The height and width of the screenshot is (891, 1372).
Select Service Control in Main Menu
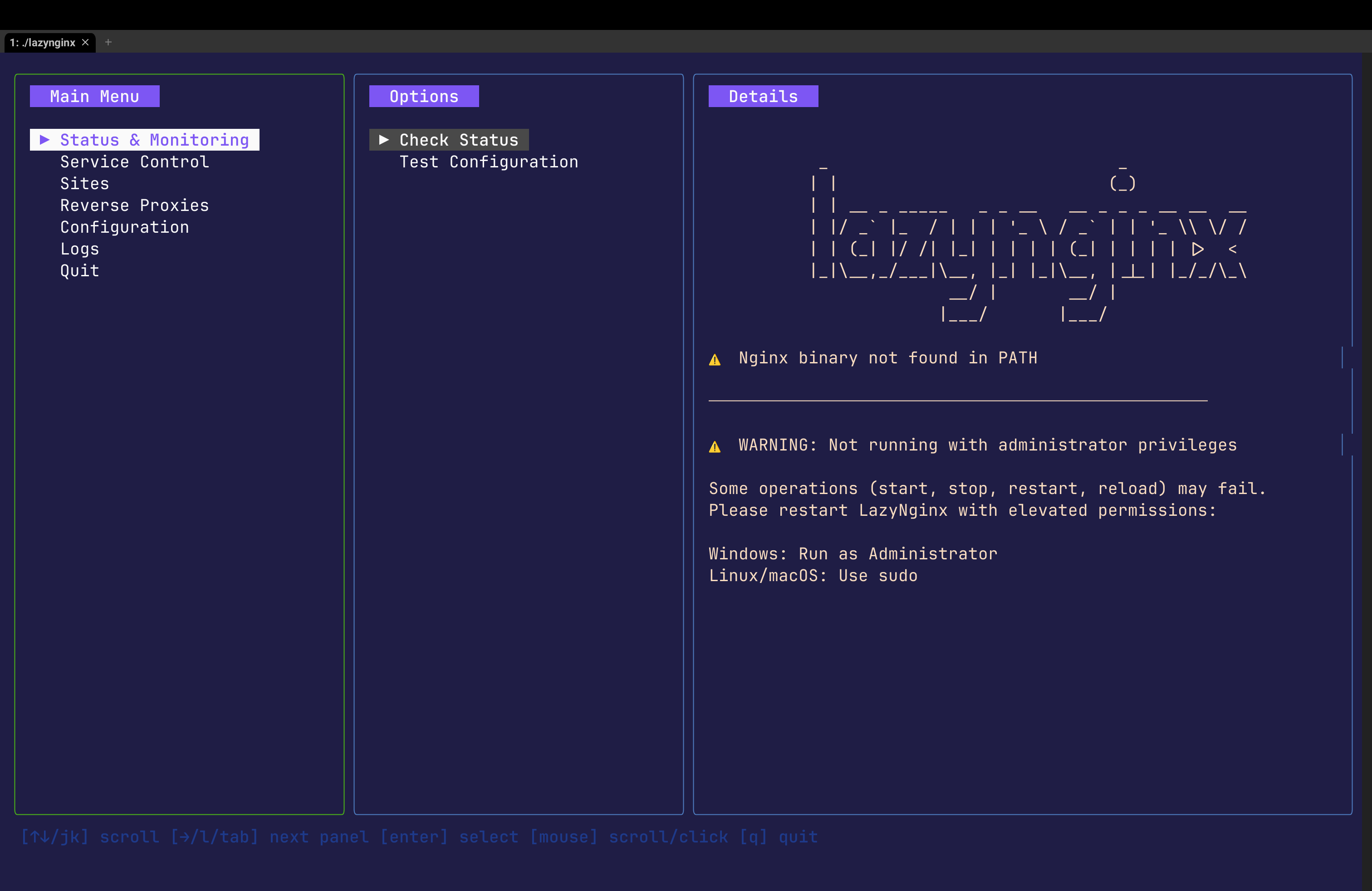134,162
